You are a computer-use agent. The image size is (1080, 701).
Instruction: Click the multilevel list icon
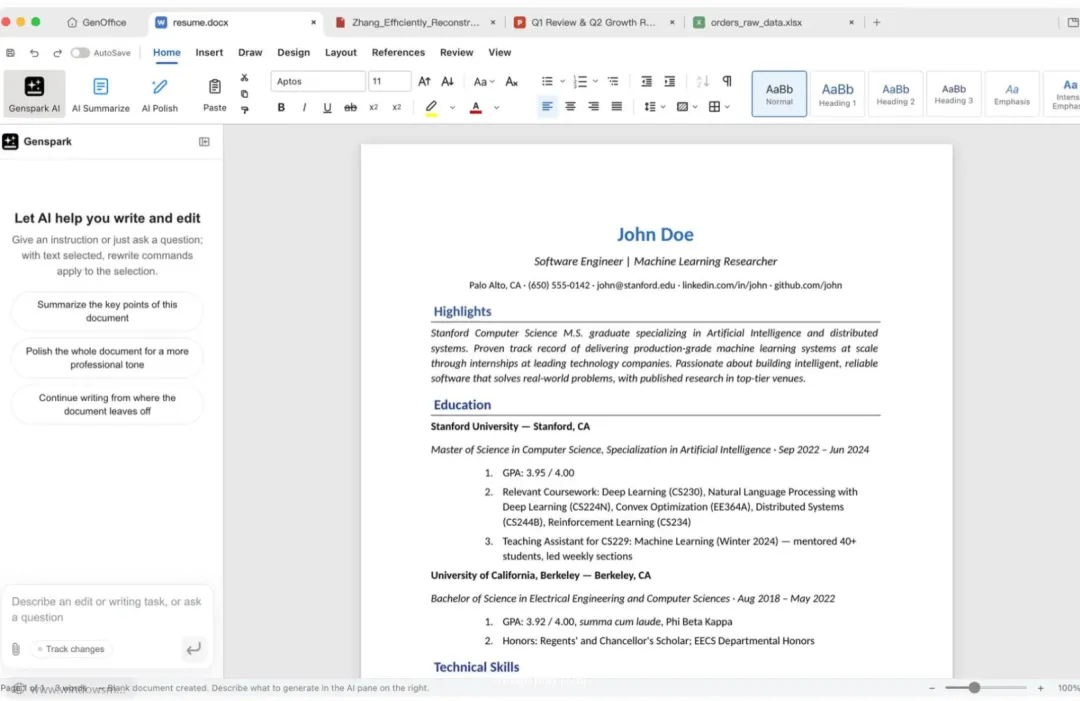[x=613, y=81]
